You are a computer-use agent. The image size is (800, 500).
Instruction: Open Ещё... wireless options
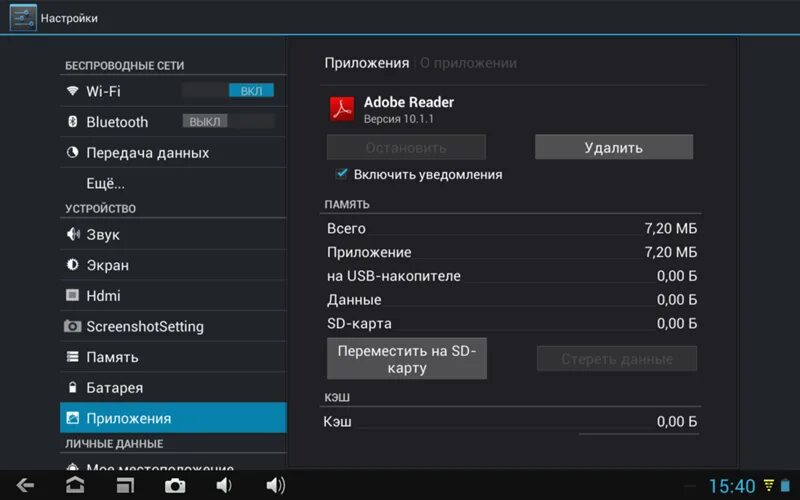pos(173,183)
